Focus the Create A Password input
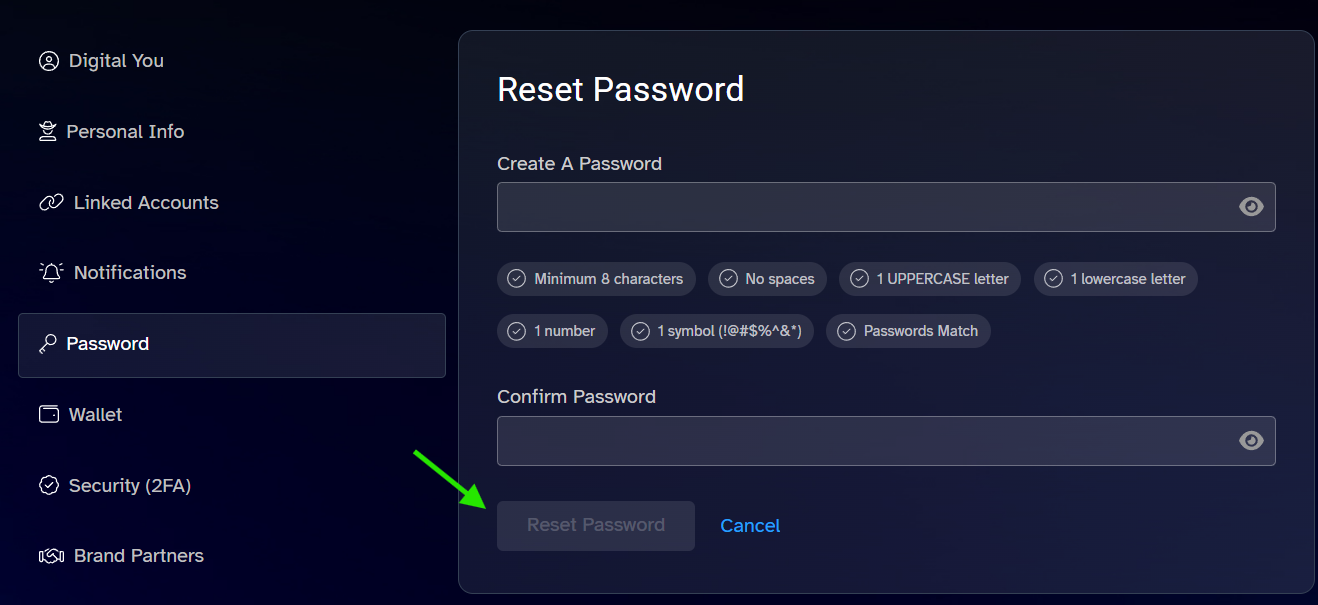1318x605 pixels. coord(886,207)
